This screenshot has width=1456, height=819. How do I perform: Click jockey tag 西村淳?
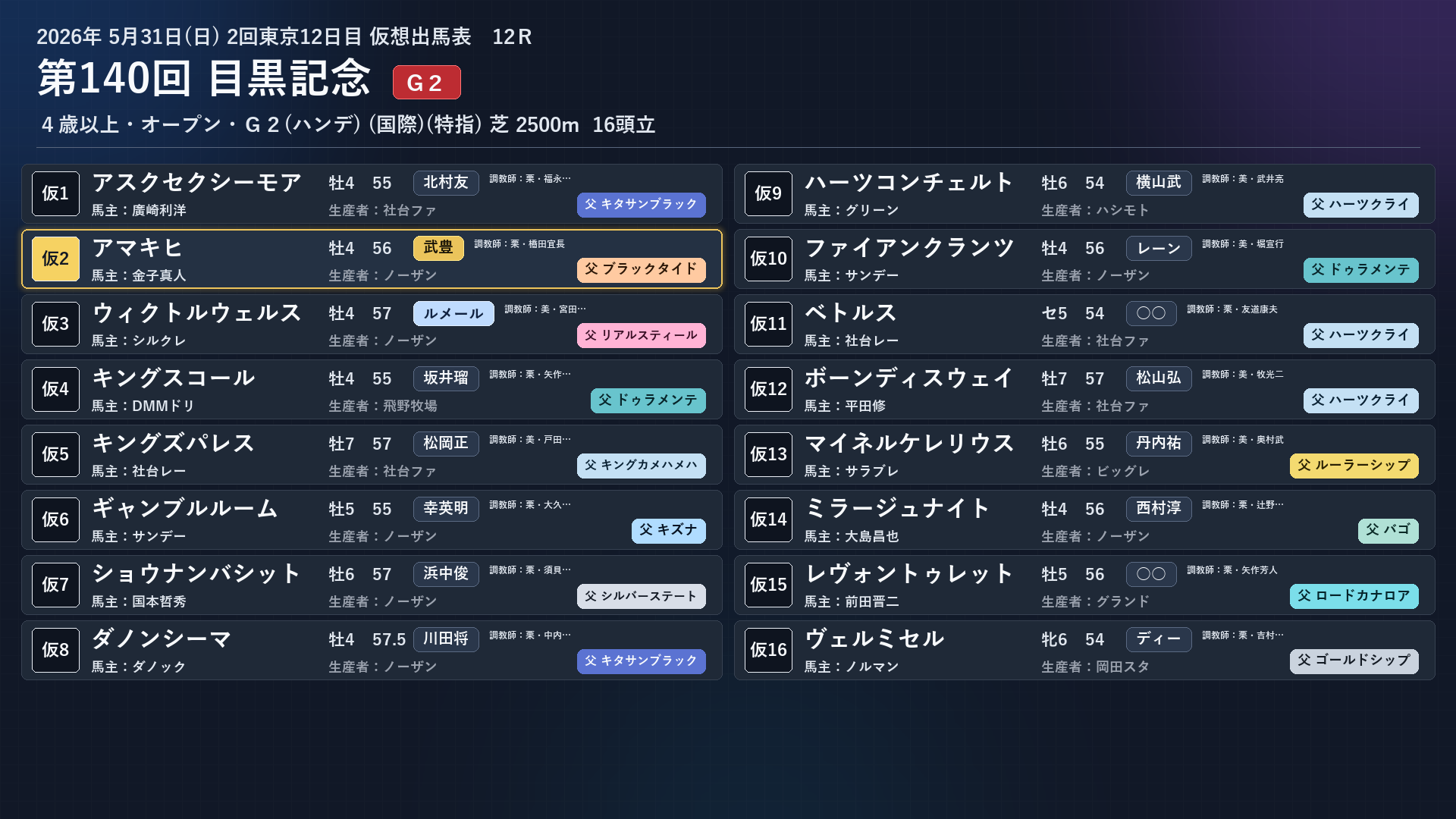pyautogui.click(x=1159, y=509)
